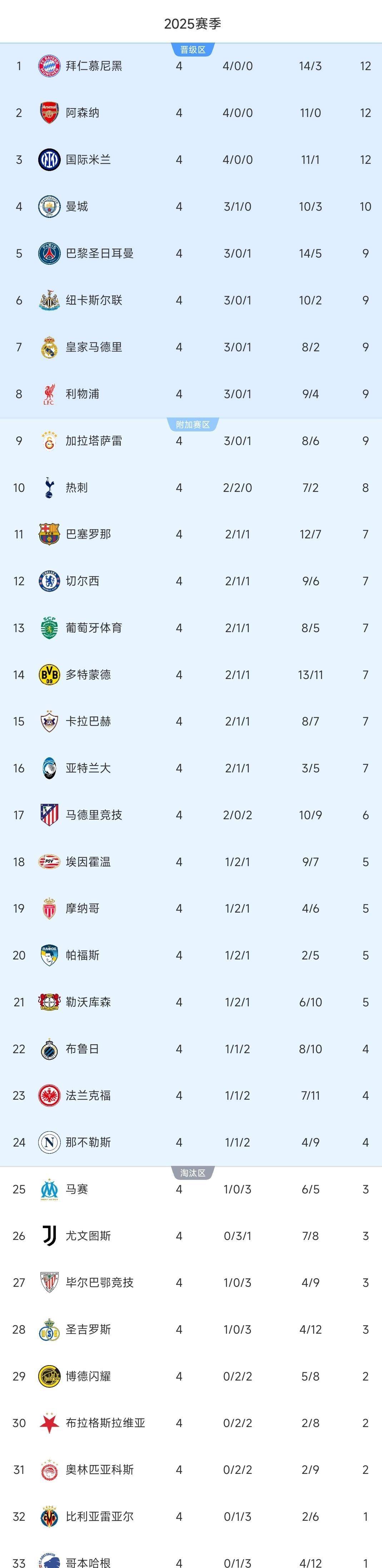Open the 2025赛季 season title
This screenshot has height=1568, width=382.
pyautogui.click(x=192, y=24)
